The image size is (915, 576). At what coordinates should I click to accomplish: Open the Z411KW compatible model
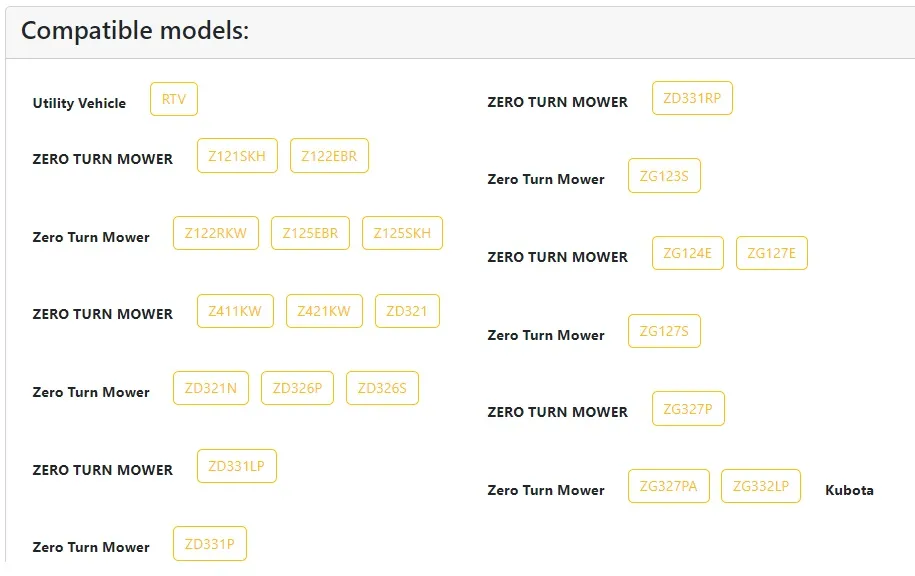(235, 311)
